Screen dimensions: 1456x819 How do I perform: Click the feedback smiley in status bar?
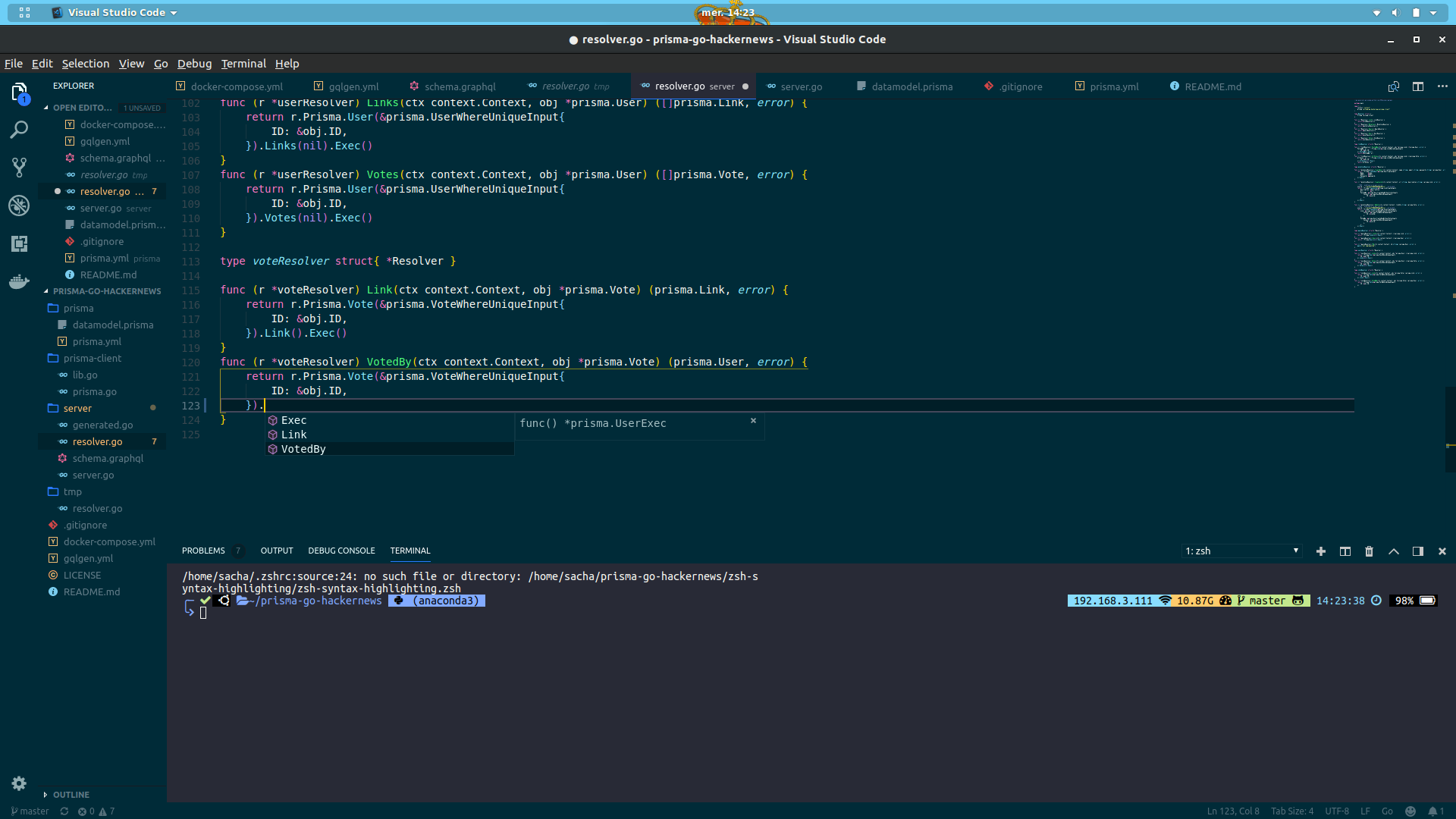(x=1410, y=811)
